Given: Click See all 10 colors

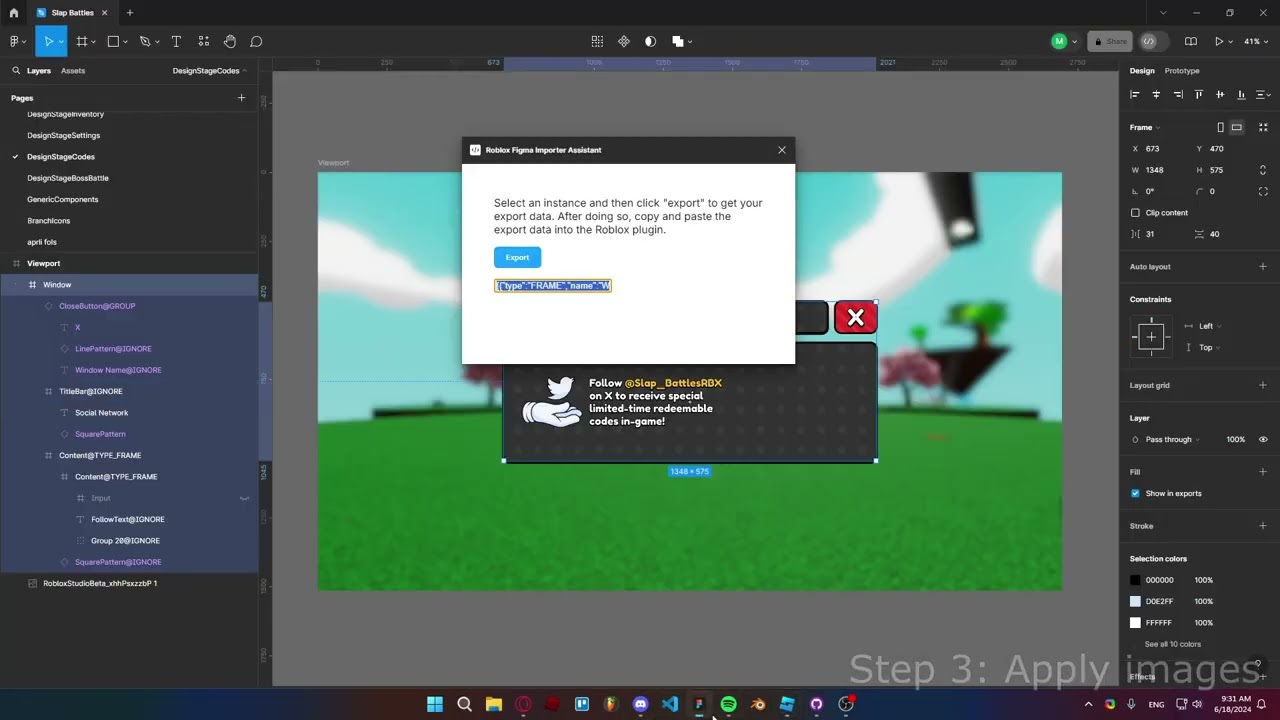Looking at the screenshot, I should pyautogui.click(x=1173, y=644).
